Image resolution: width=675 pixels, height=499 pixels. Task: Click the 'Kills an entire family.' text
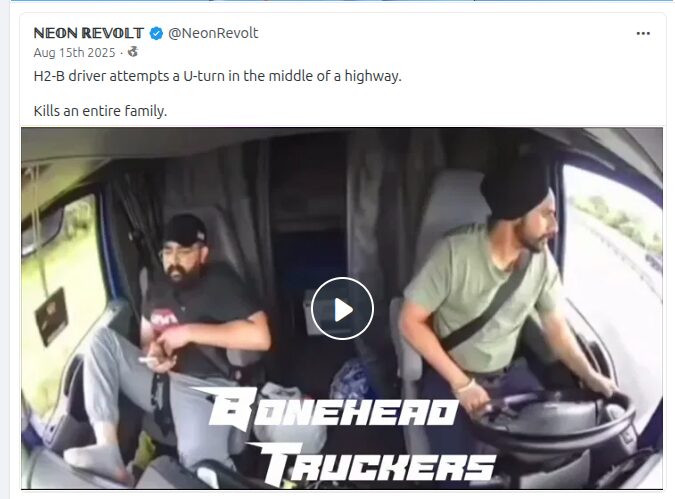tap(100, 111)
